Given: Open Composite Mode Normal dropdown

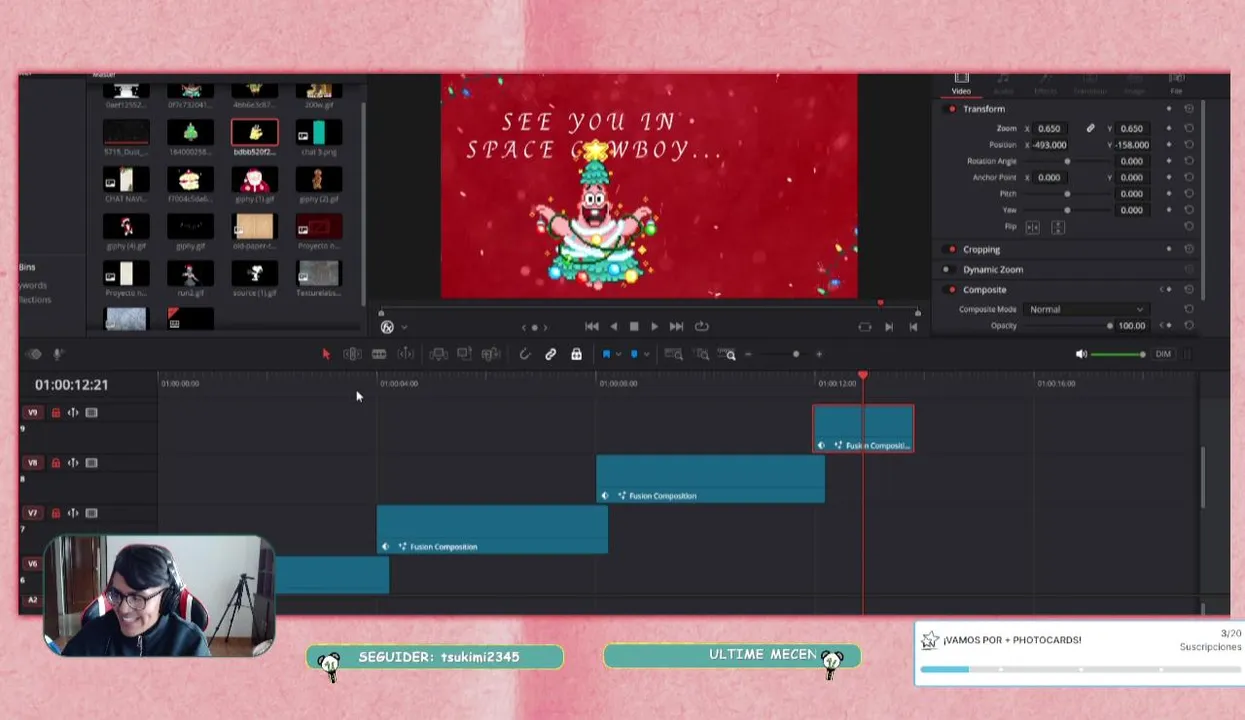Looking at the screenshot, I should [x=1086, y=309].
